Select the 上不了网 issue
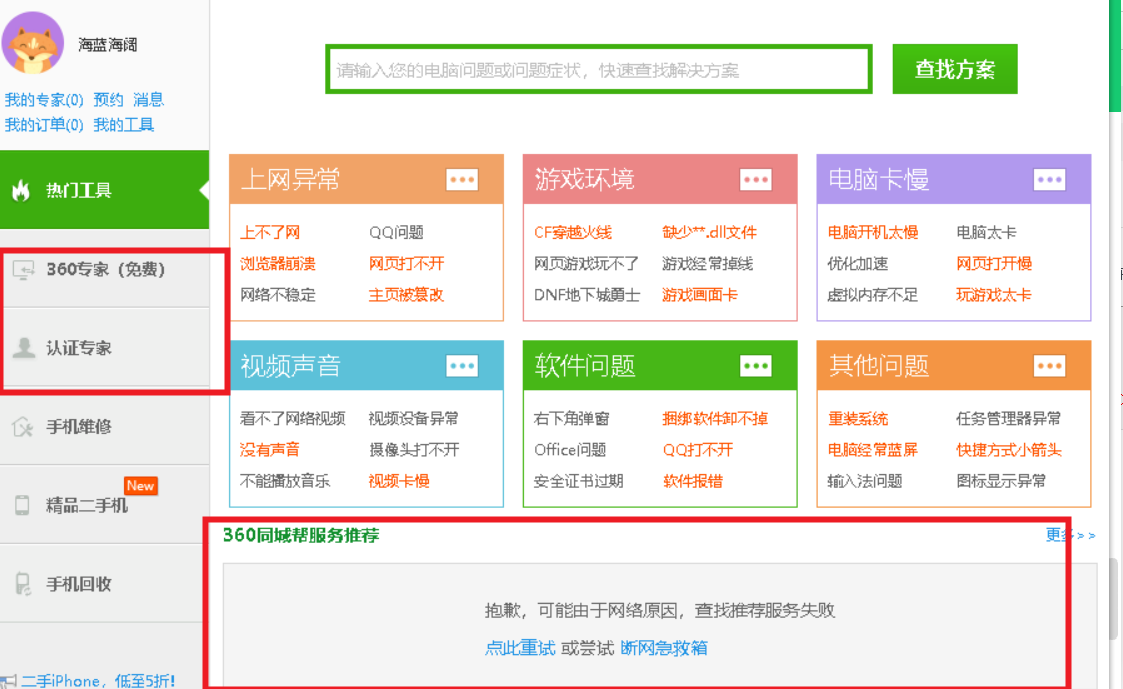1123x689 pixels. point(270,232)
